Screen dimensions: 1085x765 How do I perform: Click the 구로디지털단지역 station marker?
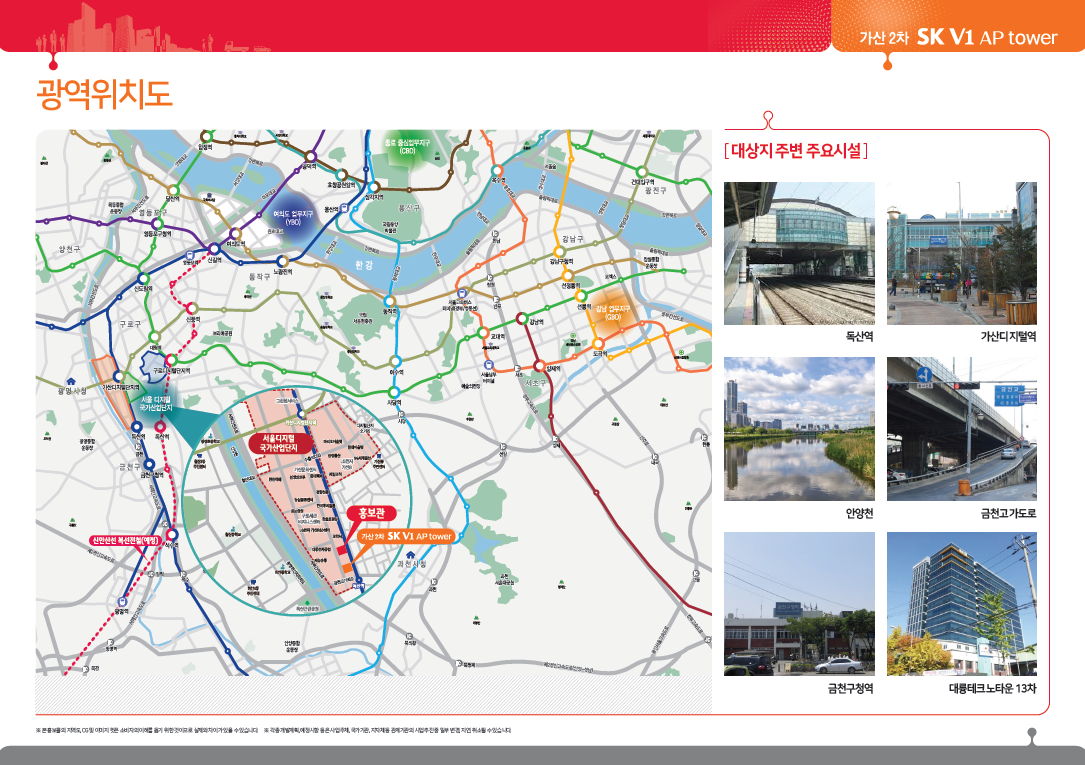tap(170, 360)
